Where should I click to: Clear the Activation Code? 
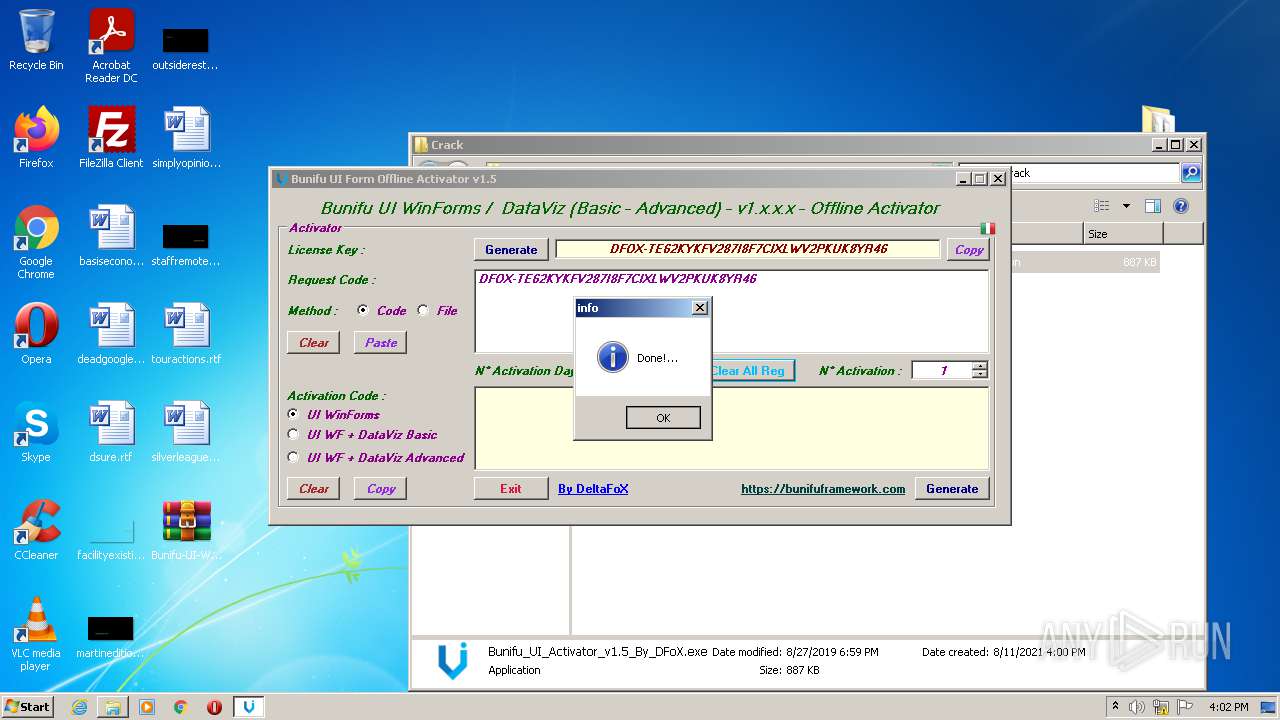(314, 488)
